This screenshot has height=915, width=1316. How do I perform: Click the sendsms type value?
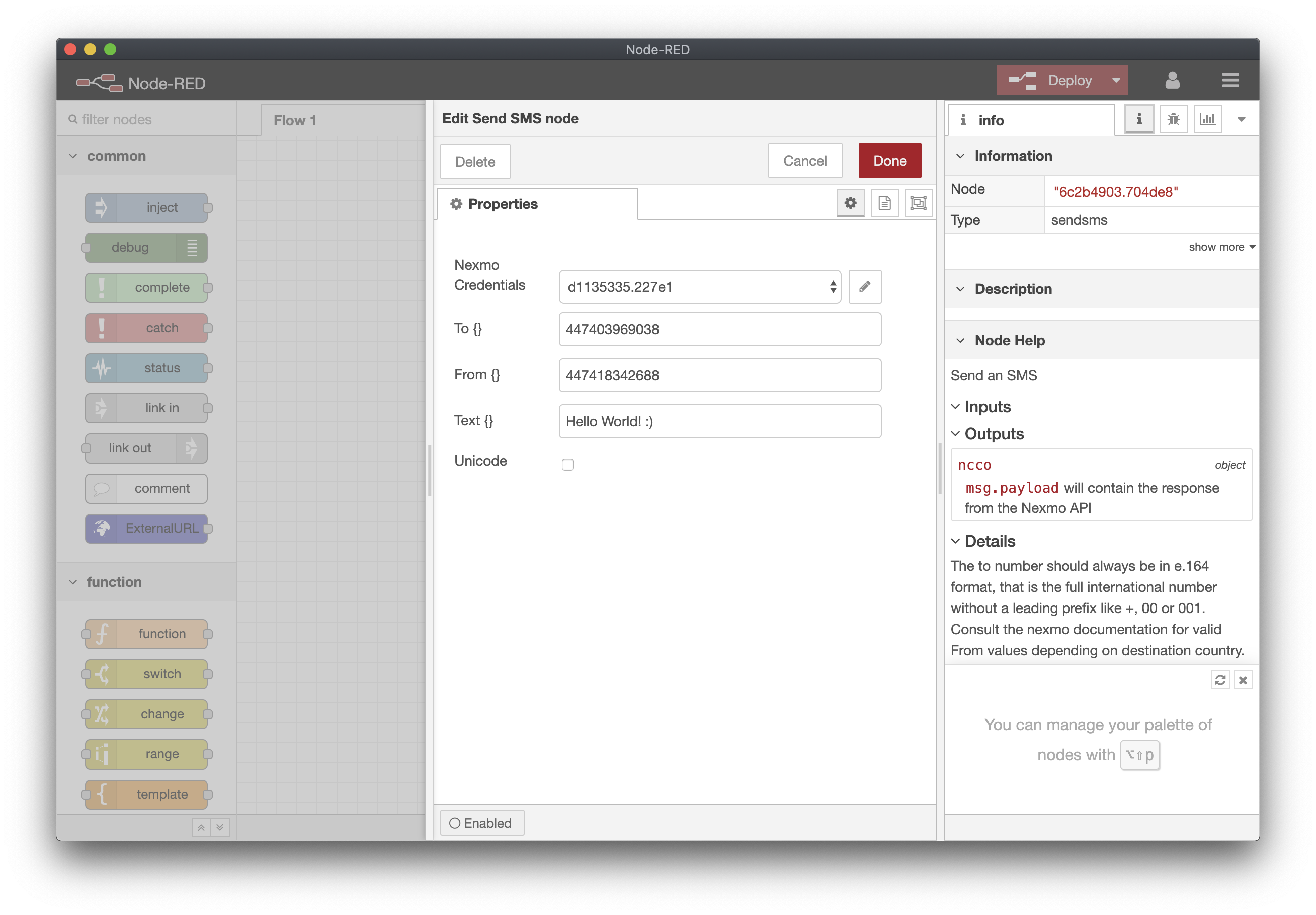[x=1079, y=220]
